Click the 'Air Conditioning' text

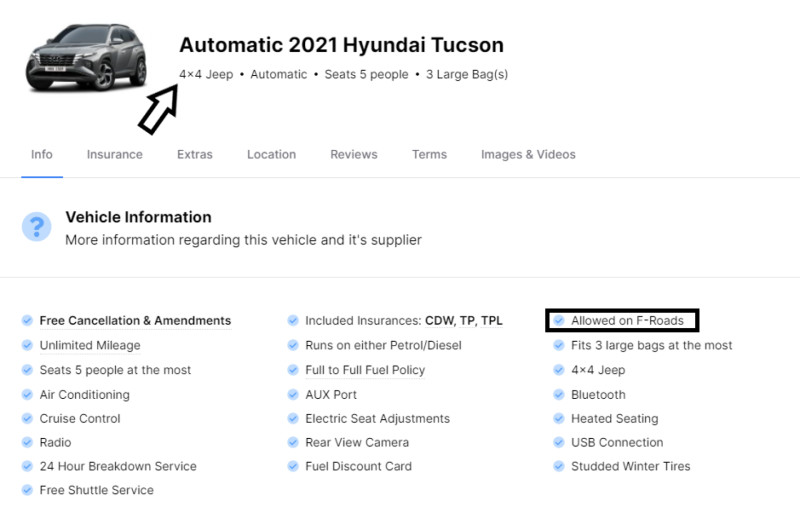(85, 395)
